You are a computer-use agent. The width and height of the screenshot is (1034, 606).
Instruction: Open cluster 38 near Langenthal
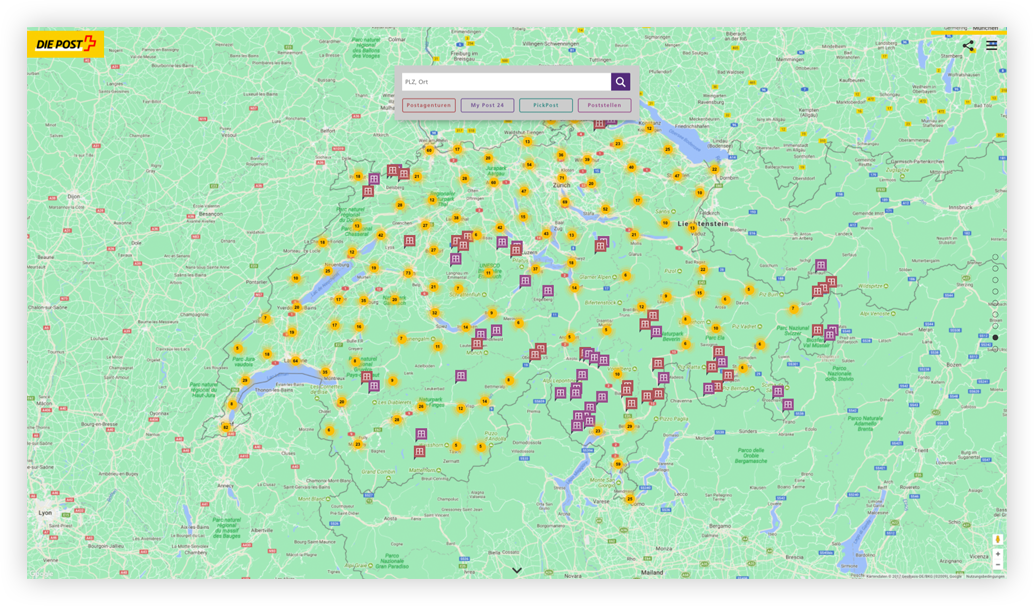pyautogui.click(x=456, y=218)
